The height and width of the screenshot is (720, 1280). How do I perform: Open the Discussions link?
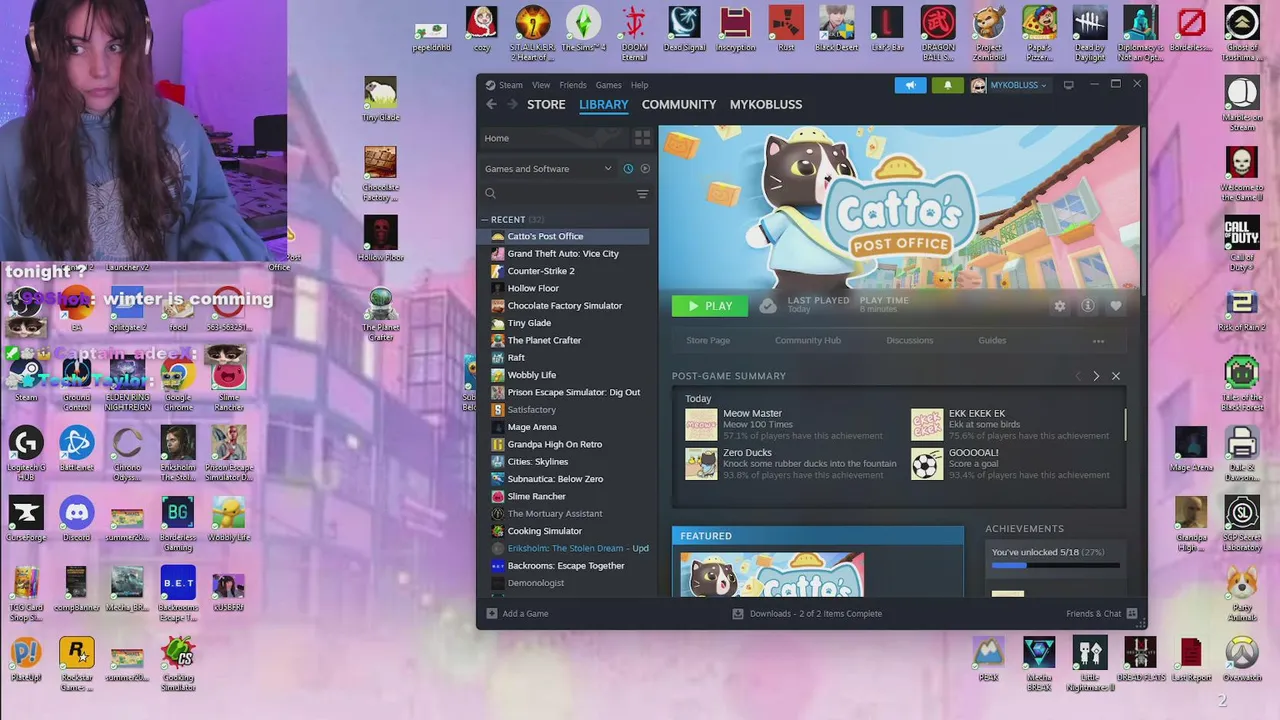pyautogui.click(x=910, y=341)
